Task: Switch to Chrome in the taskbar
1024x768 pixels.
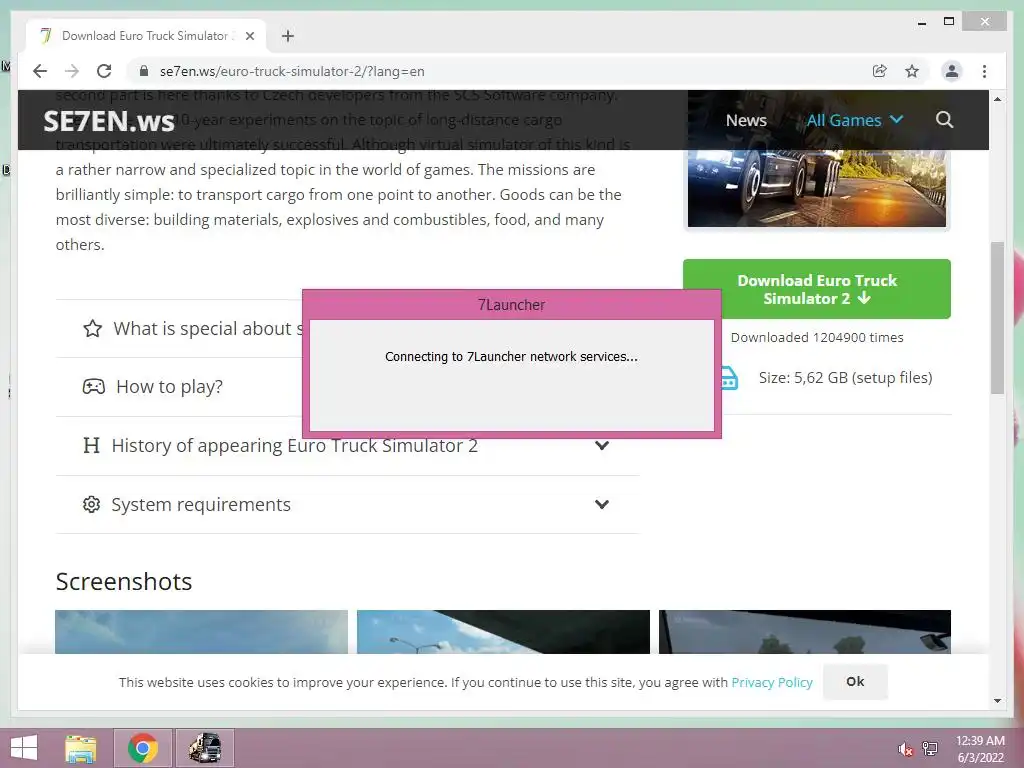Action: [143, 748]
